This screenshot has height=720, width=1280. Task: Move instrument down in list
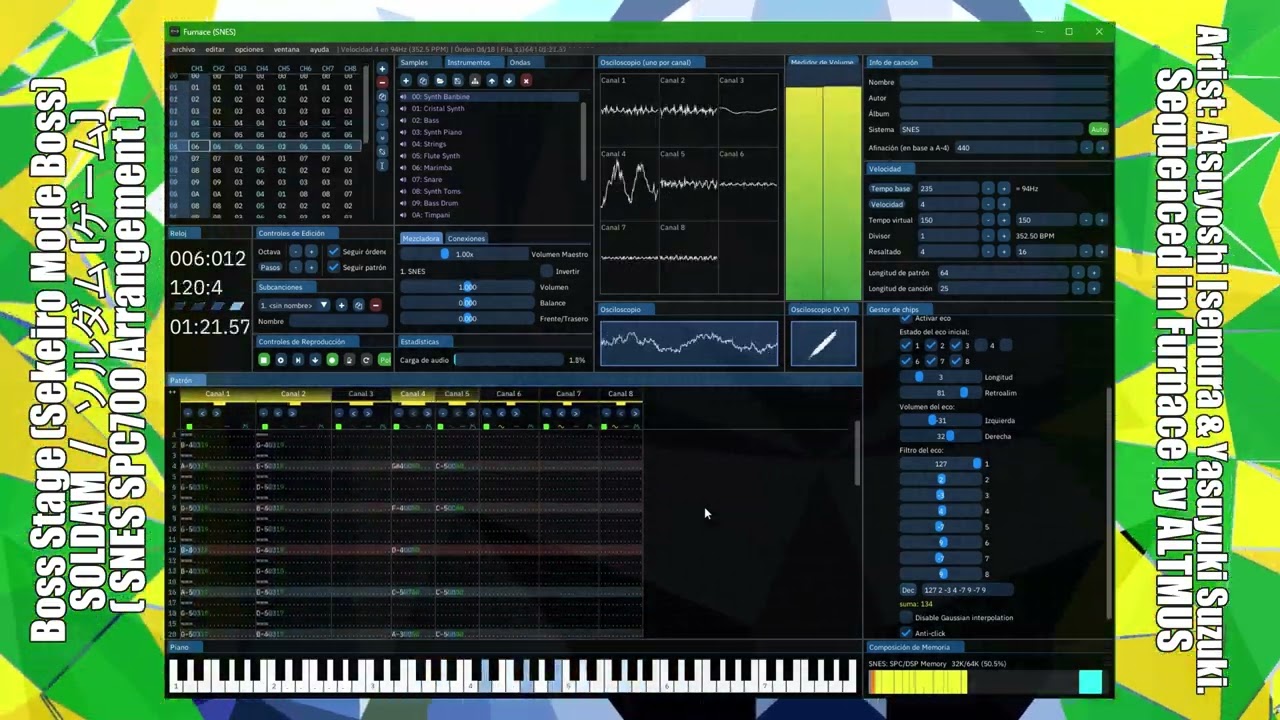click(509, 80)
